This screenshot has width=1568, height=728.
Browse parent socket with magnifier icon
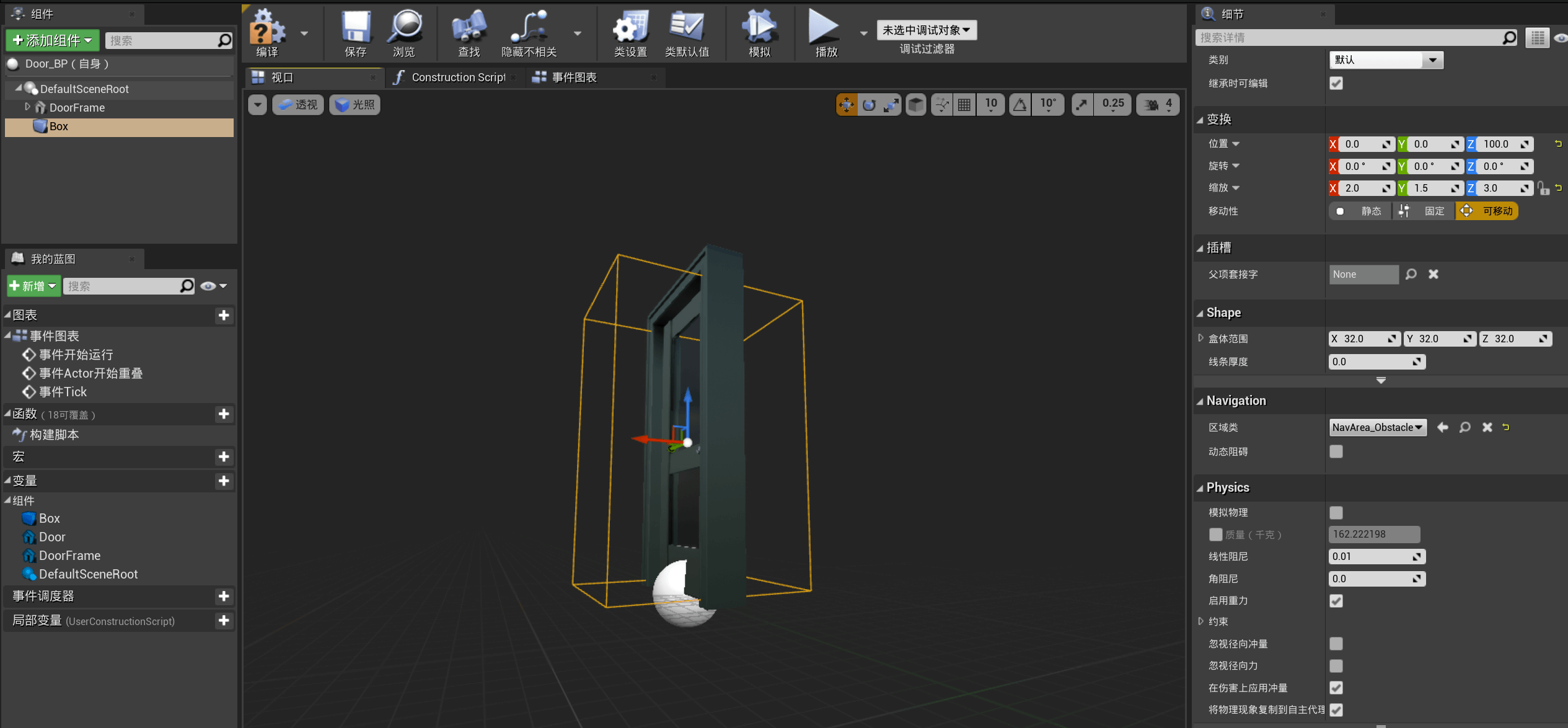click(x=1411, y=274)
